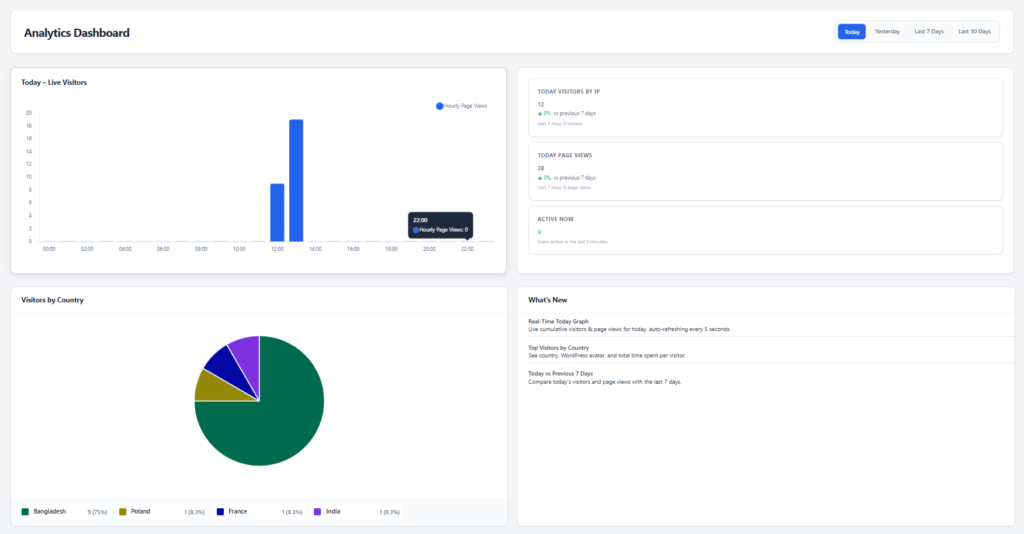Screen dimensions: 1024x534
Task: Click the green arrow under Today Page Views
Action: click(x=540, y=177)
